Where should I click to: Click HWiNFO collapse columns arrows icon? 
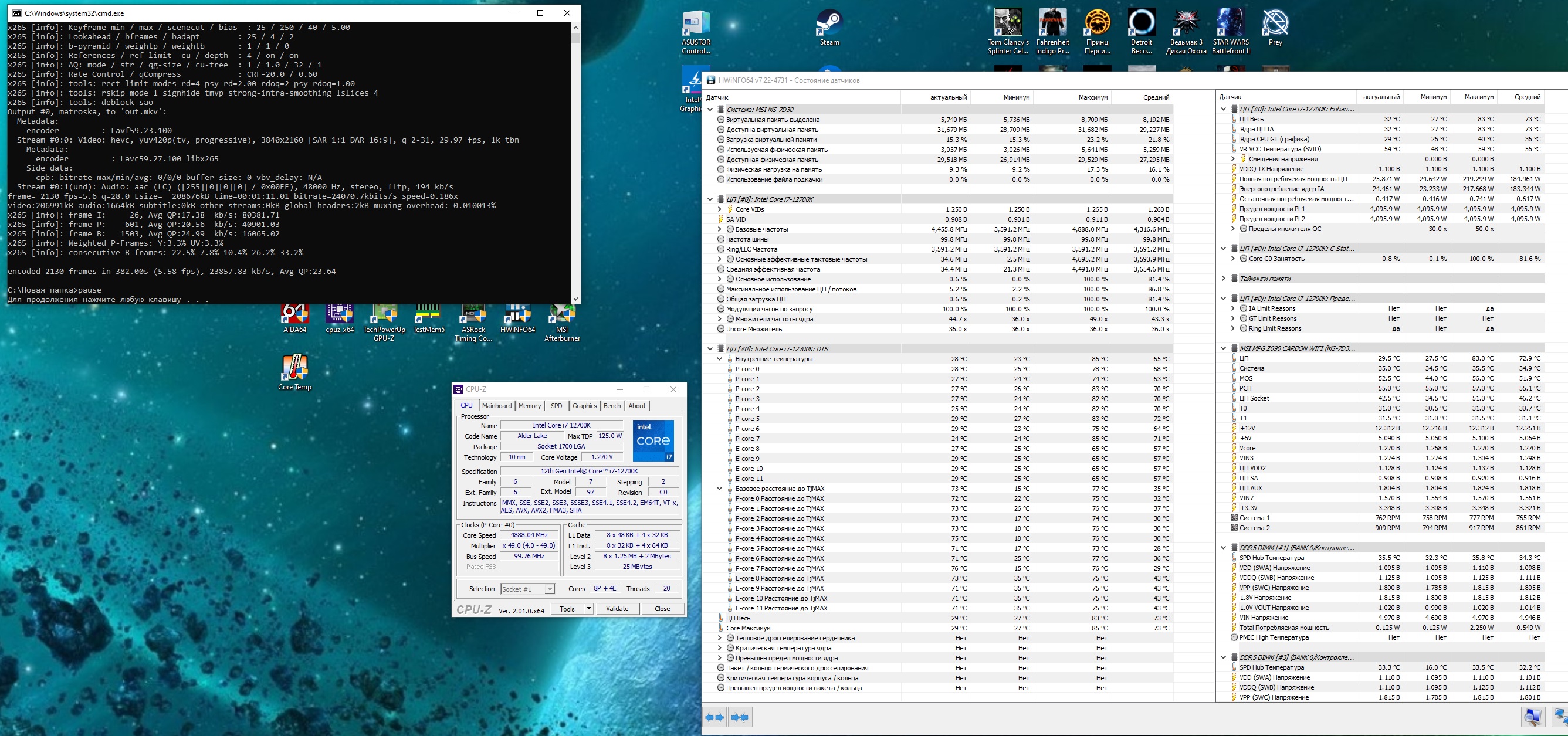coord(740,717)
